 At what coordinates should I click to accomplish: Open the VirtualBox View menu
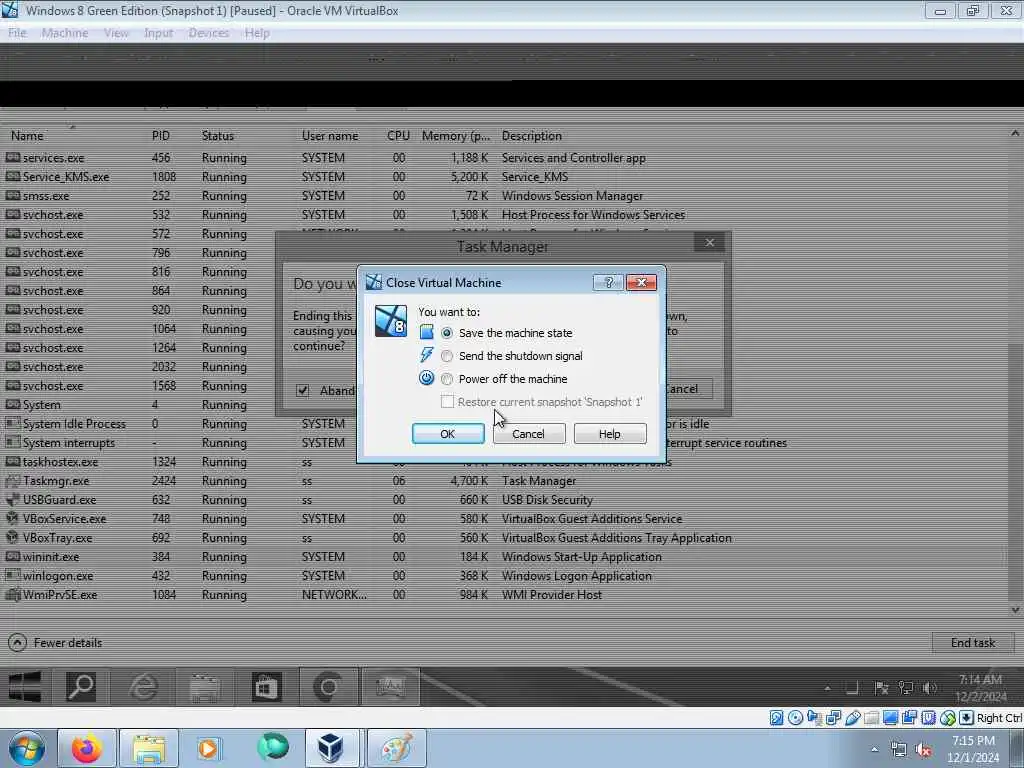tap(116, 33)
